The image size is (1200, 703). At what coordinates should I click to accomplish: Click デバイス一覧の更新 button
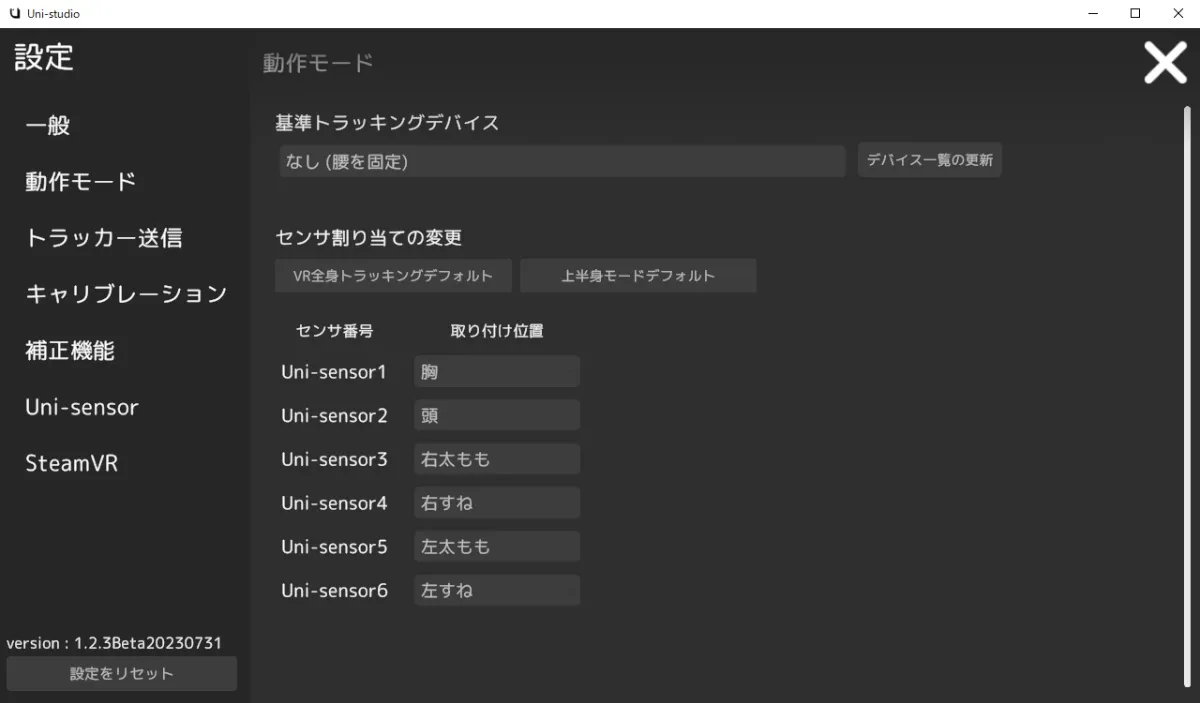[x=929, y=160]
